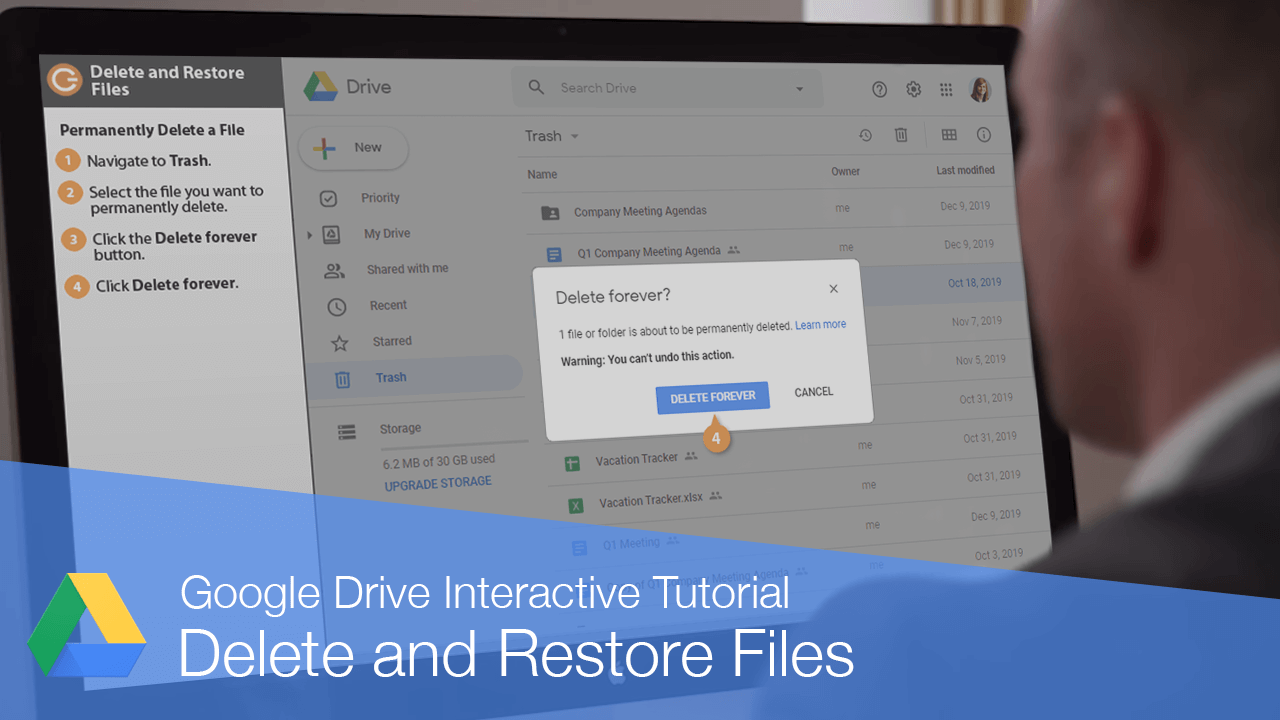Click the Help question mark icon
1280x720 pixels.
pyautogui.click(x=879, y=89)
